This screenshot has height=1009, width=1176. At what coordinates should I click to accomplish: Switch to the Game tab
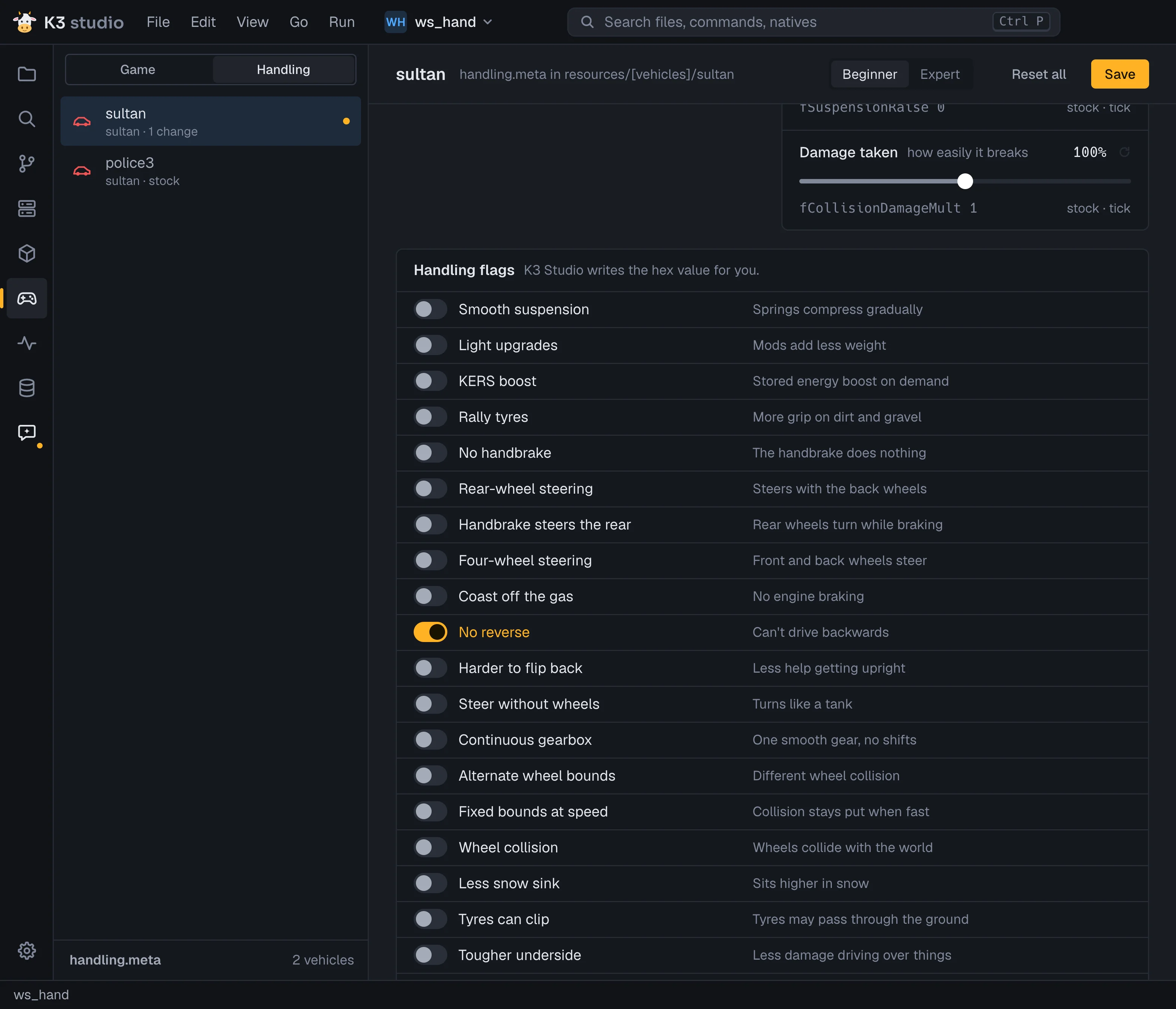click(138, 70)
